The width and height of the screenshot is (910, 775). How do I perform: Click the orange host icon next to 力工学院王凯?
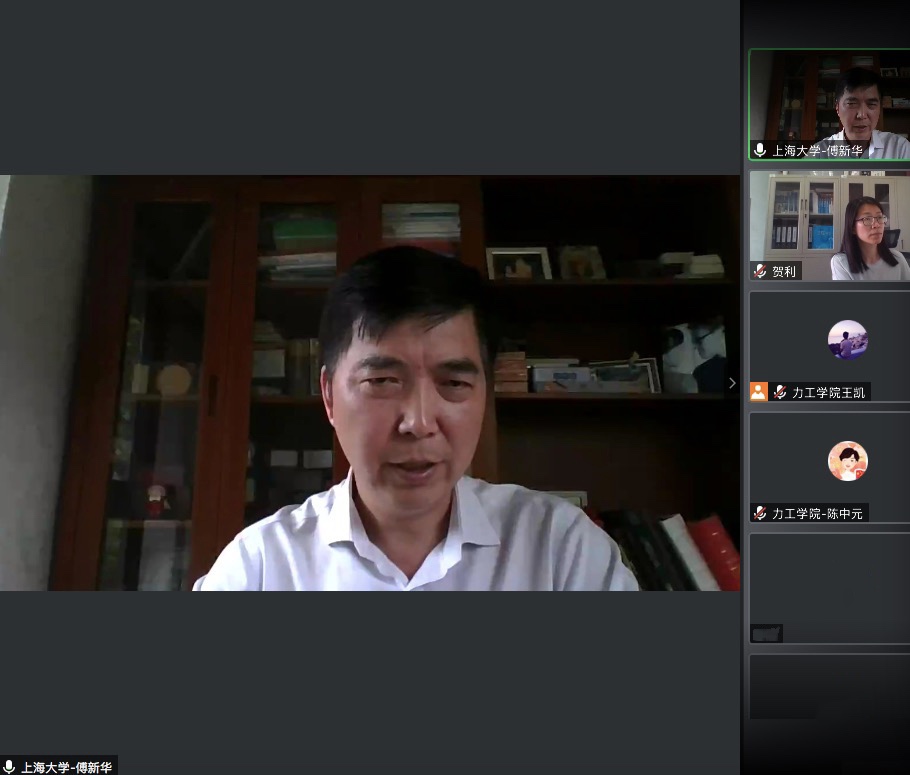click(758, 393)
